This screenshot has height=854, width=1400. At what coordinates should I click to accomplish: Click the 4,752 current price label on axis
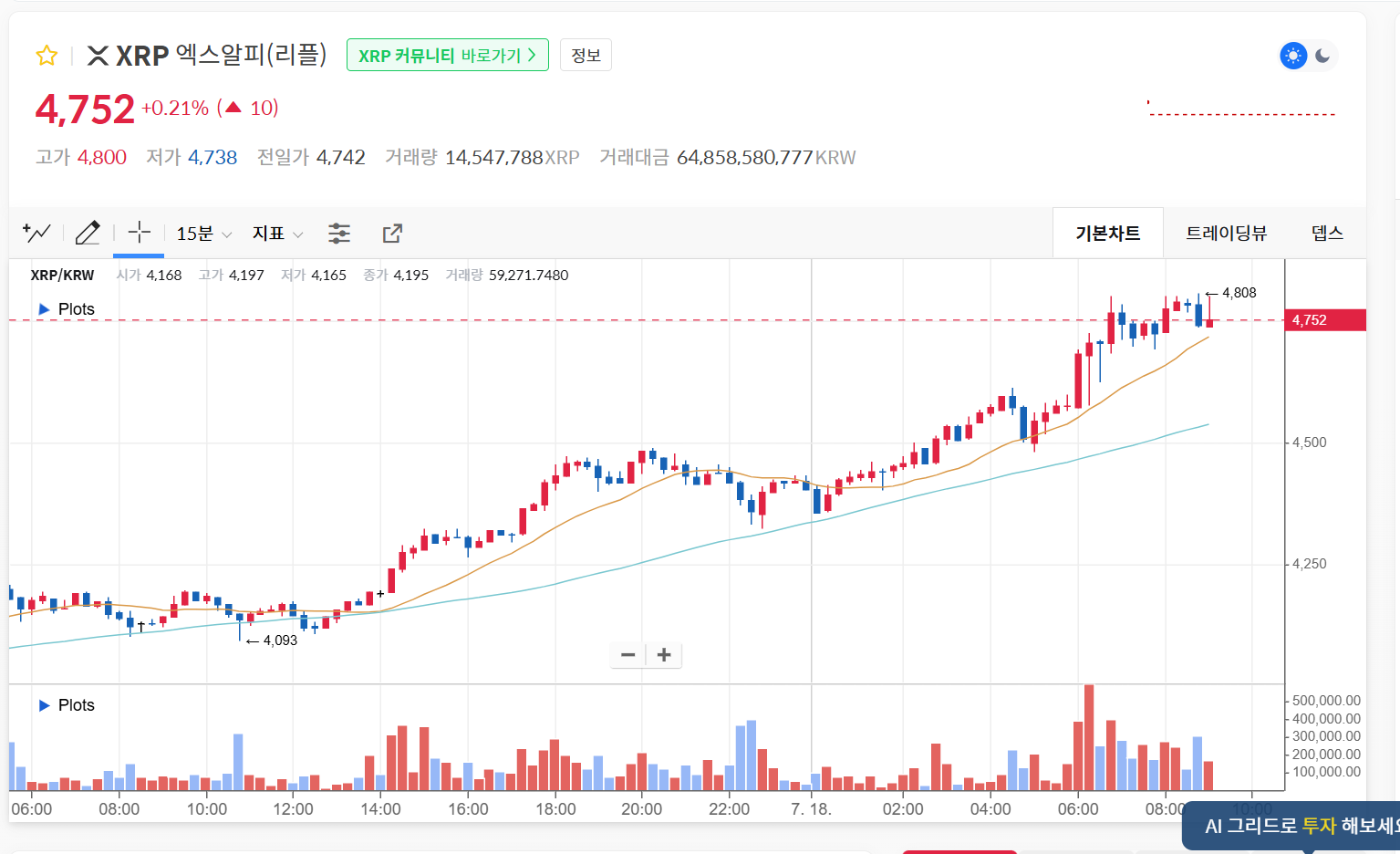click(x=1324, y=320)
